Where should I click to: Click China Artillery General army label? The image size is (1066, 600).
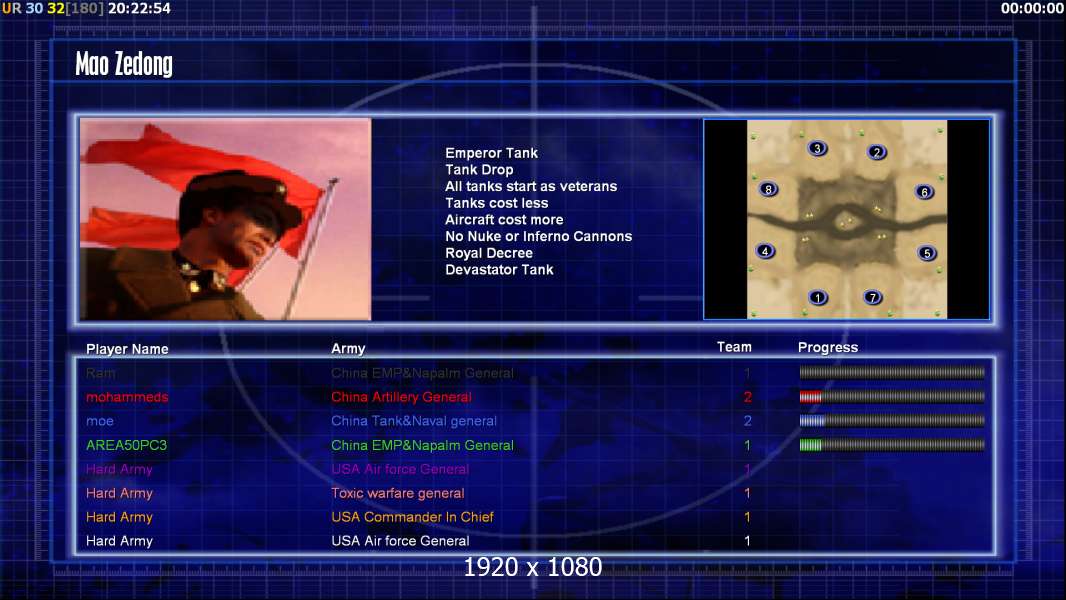pos(401,397)
